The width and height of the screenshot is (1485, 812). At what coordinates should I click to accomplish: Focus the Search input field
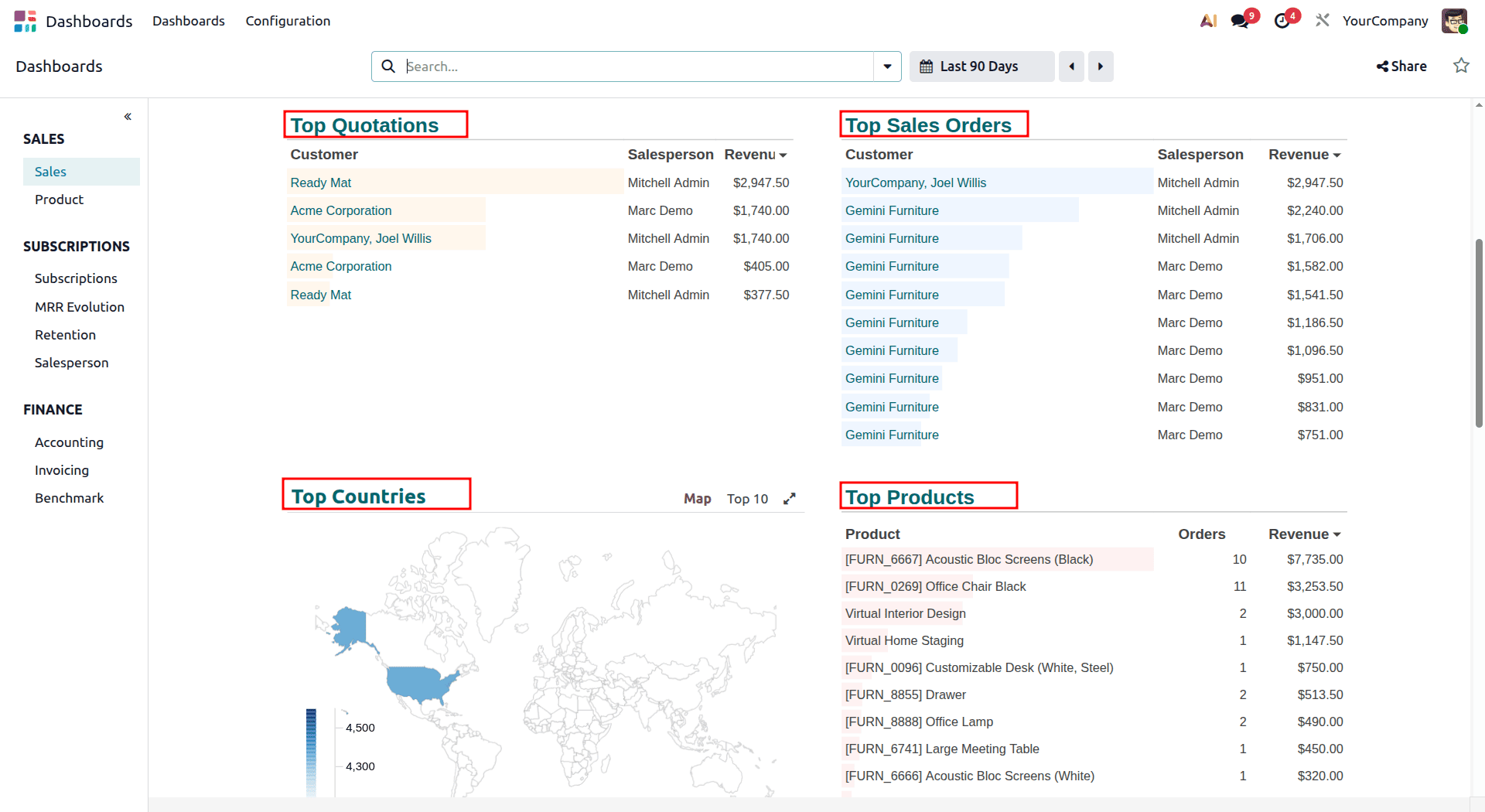[639, 67]
